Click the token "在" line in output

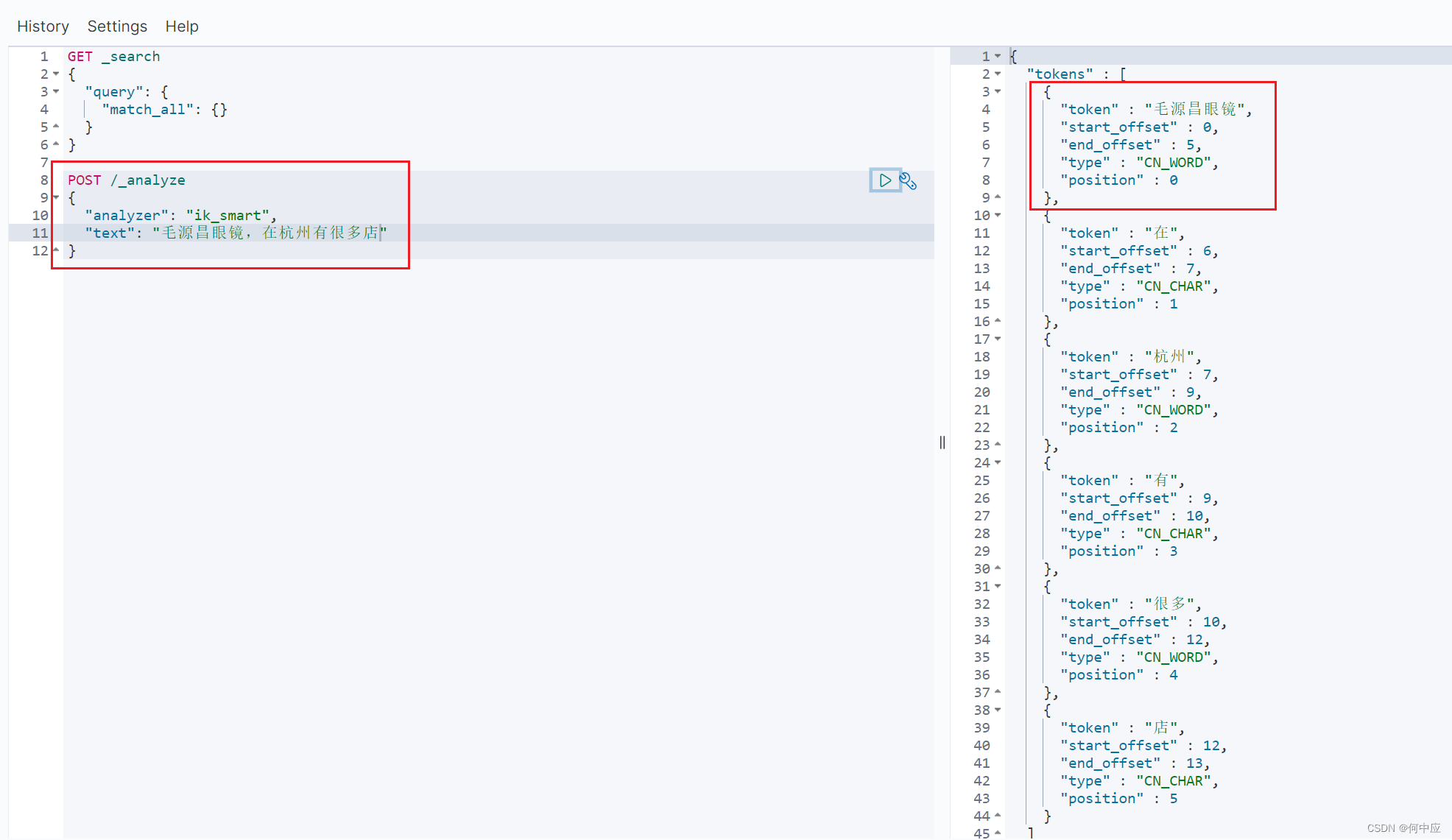[1122, 233]
